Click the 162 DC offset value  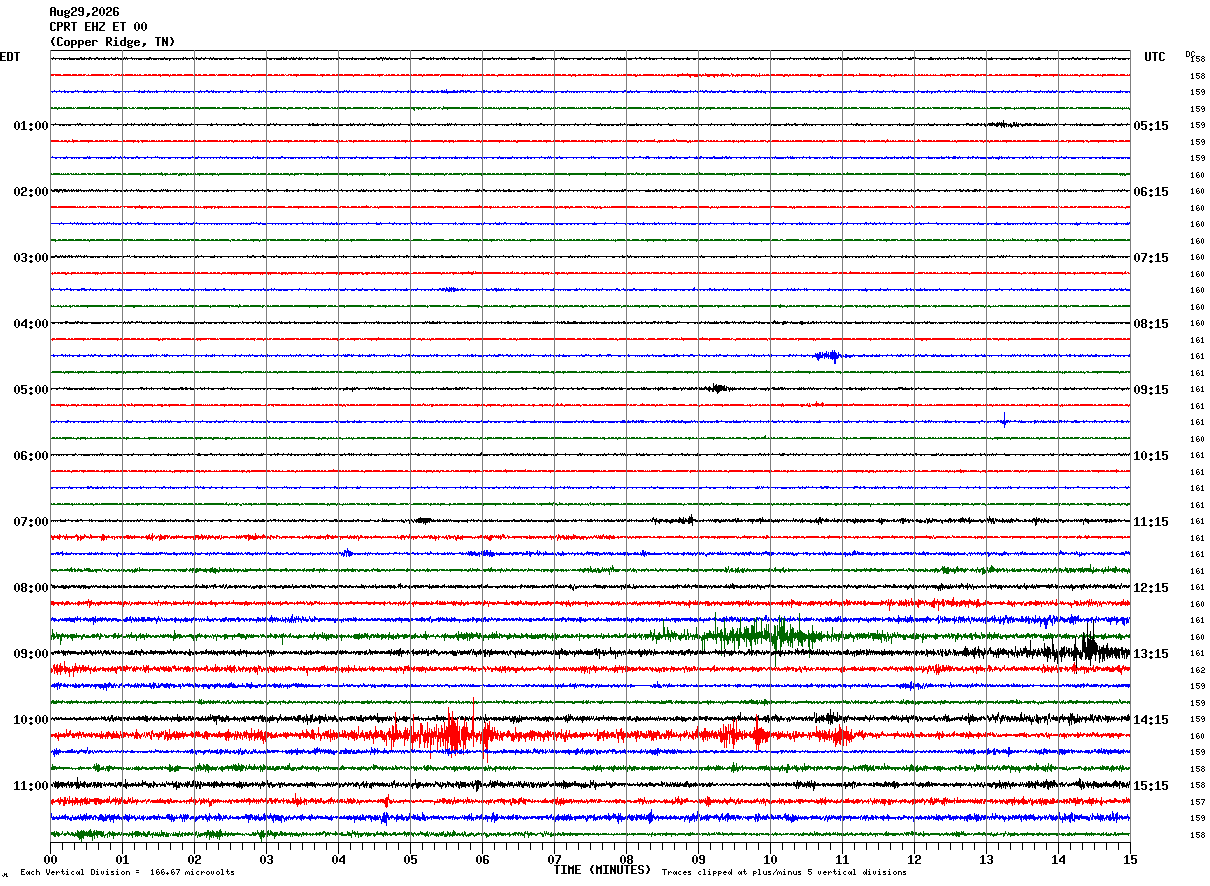click(x=1197, y=670)
